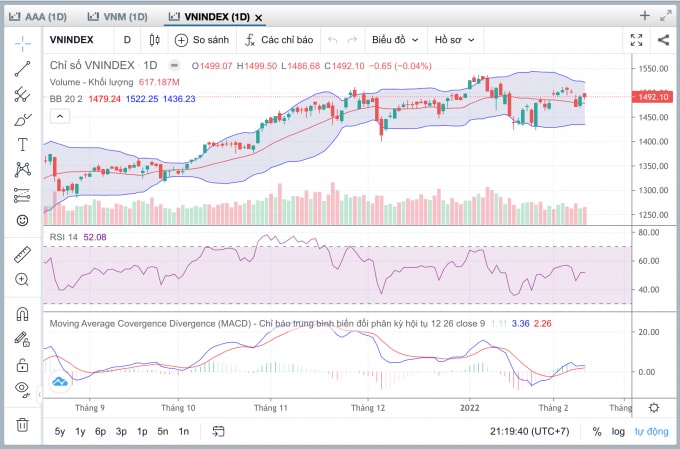This screenshot has width=680, height=449.
Task: Add a new chart tab
Action: click(x=644, y=16)
